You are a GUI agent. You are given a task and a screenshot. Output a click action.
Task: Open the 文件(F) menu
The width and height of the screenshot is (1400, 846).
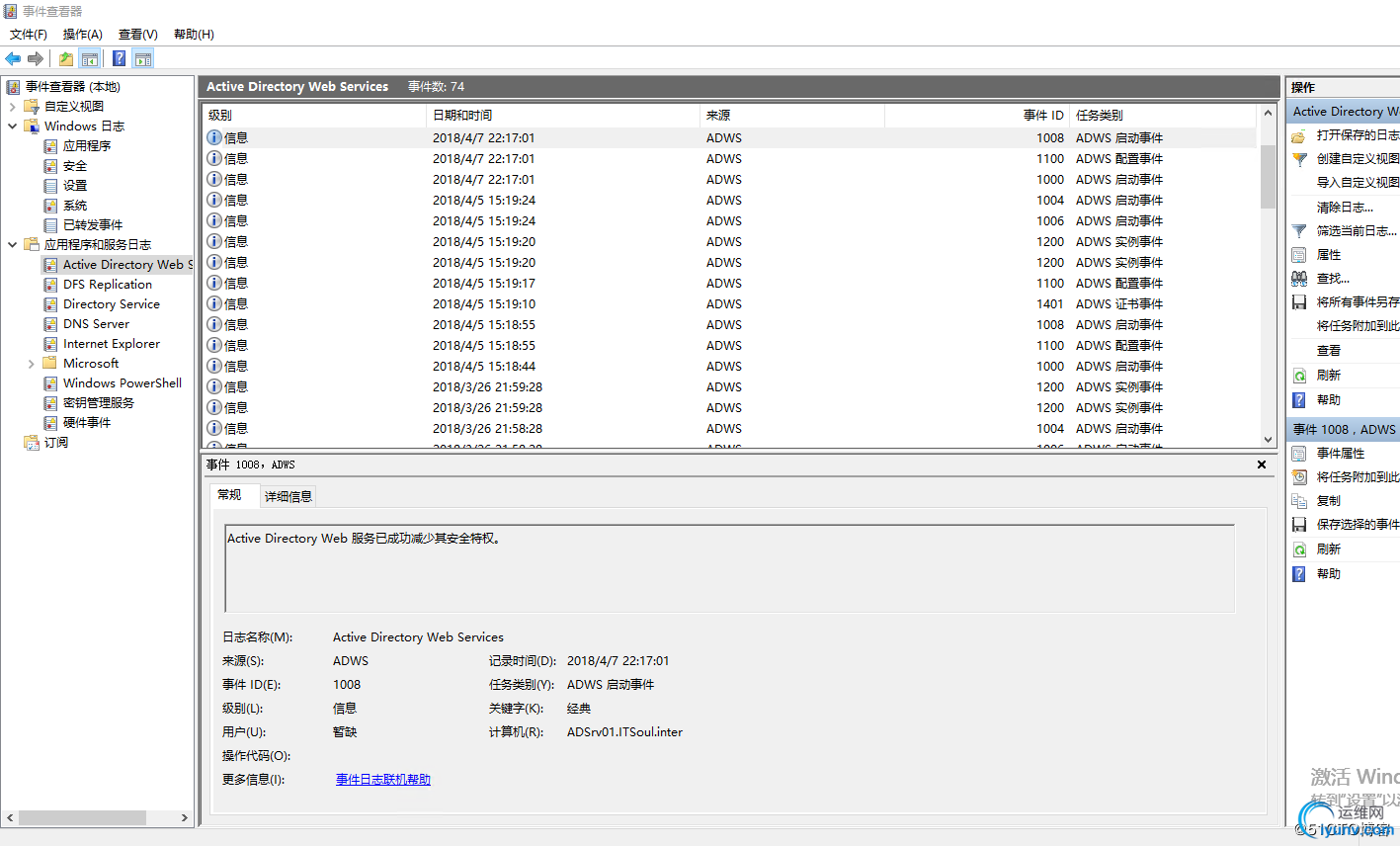pos(29,34)
